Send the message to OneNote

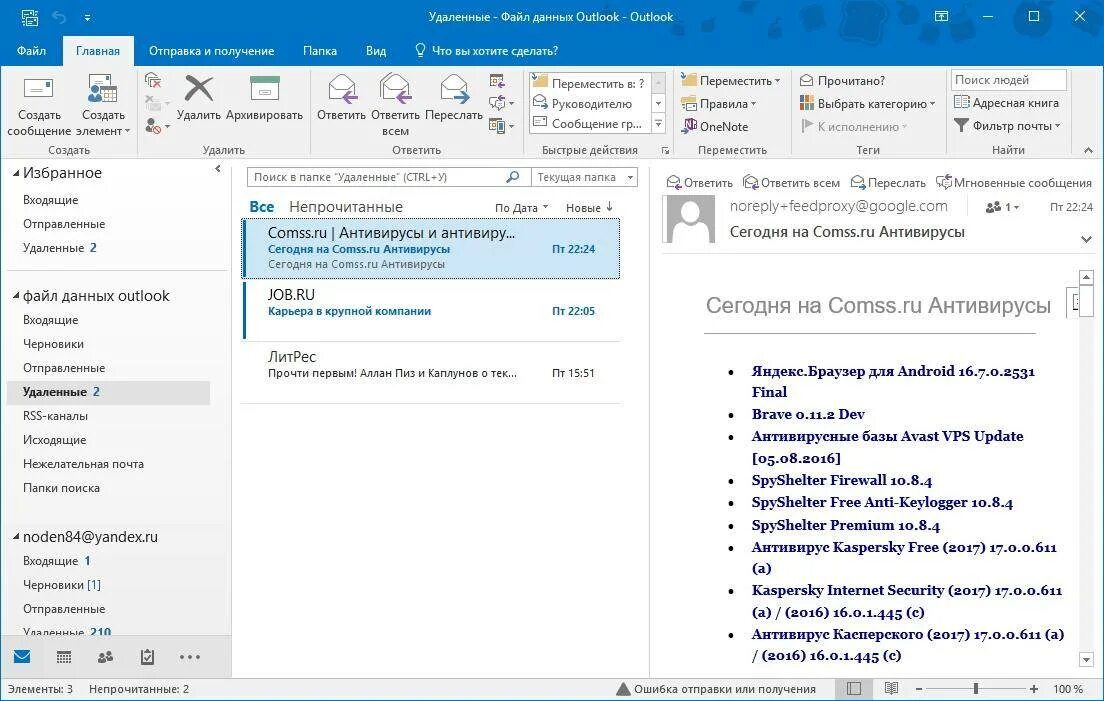click(715, 127)
